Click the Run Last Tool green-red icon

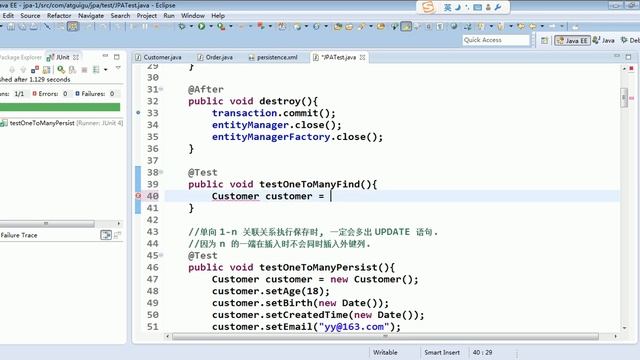click(221, 27)
